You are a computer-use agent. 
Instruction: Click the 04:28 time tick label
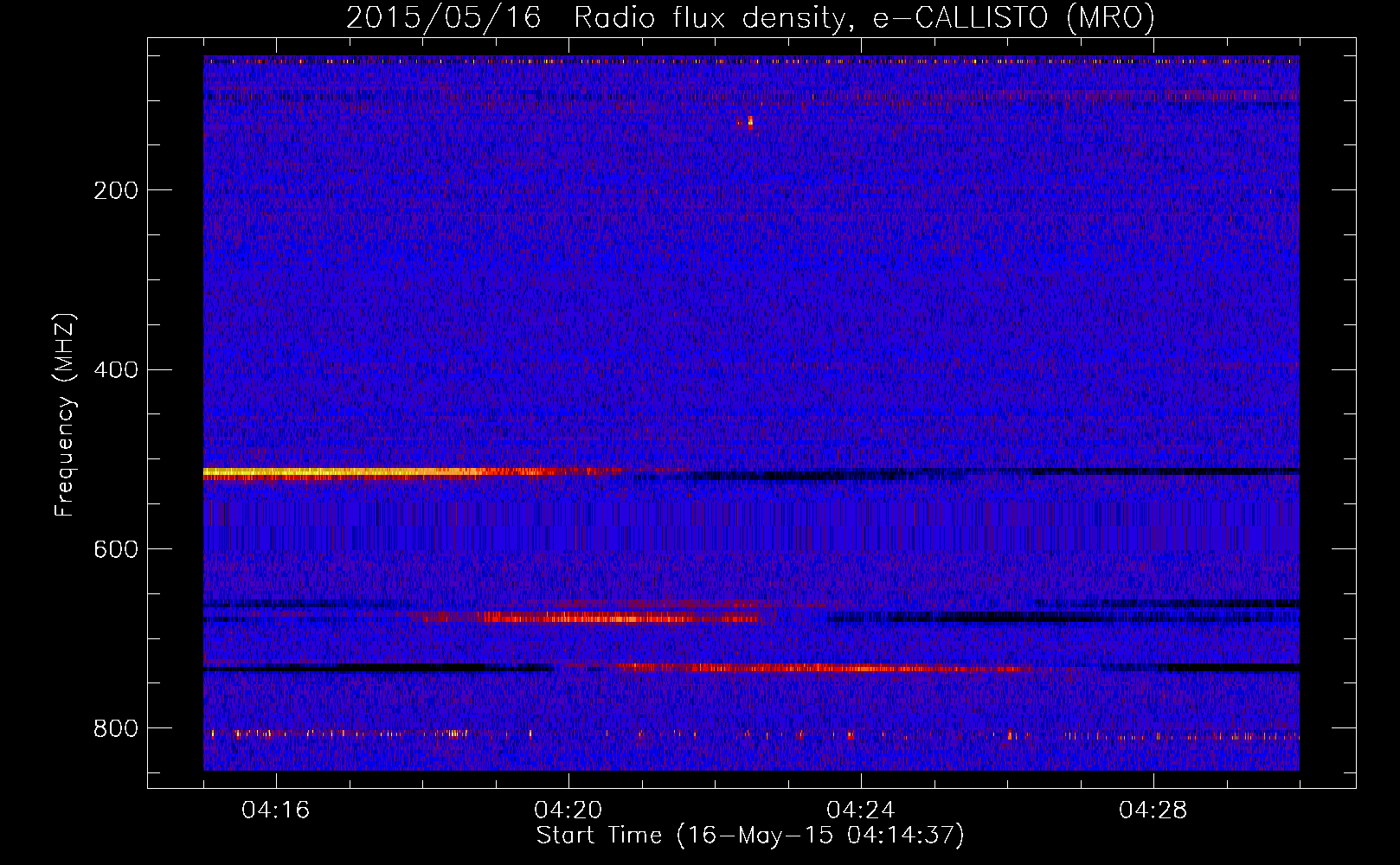click(x=1153, y=811)
